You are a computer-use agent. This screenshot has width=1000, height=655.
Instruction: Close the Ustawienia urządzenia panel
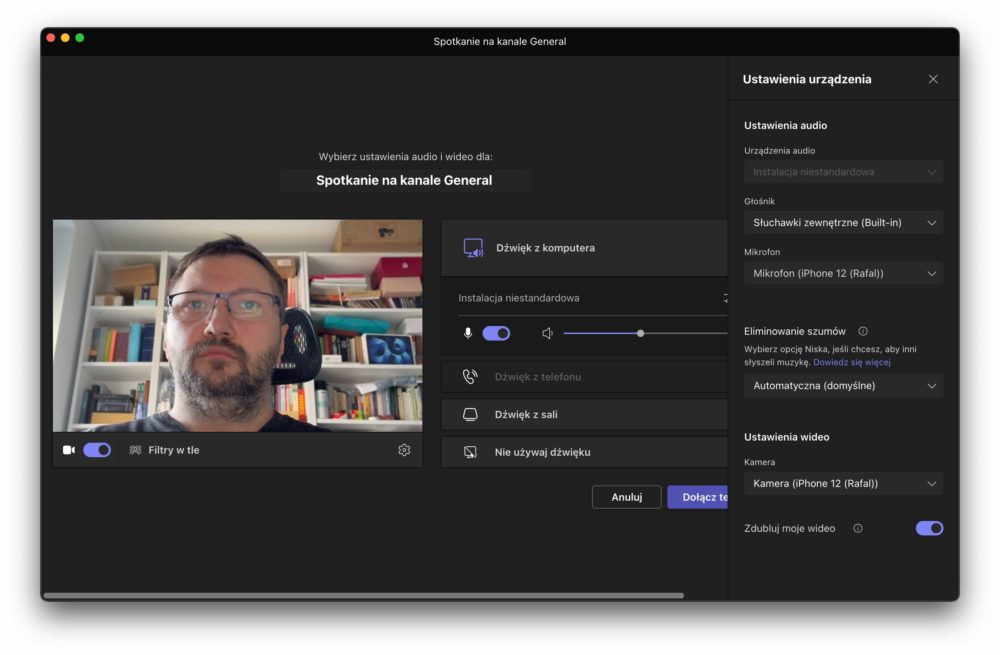tap(933, 79)
